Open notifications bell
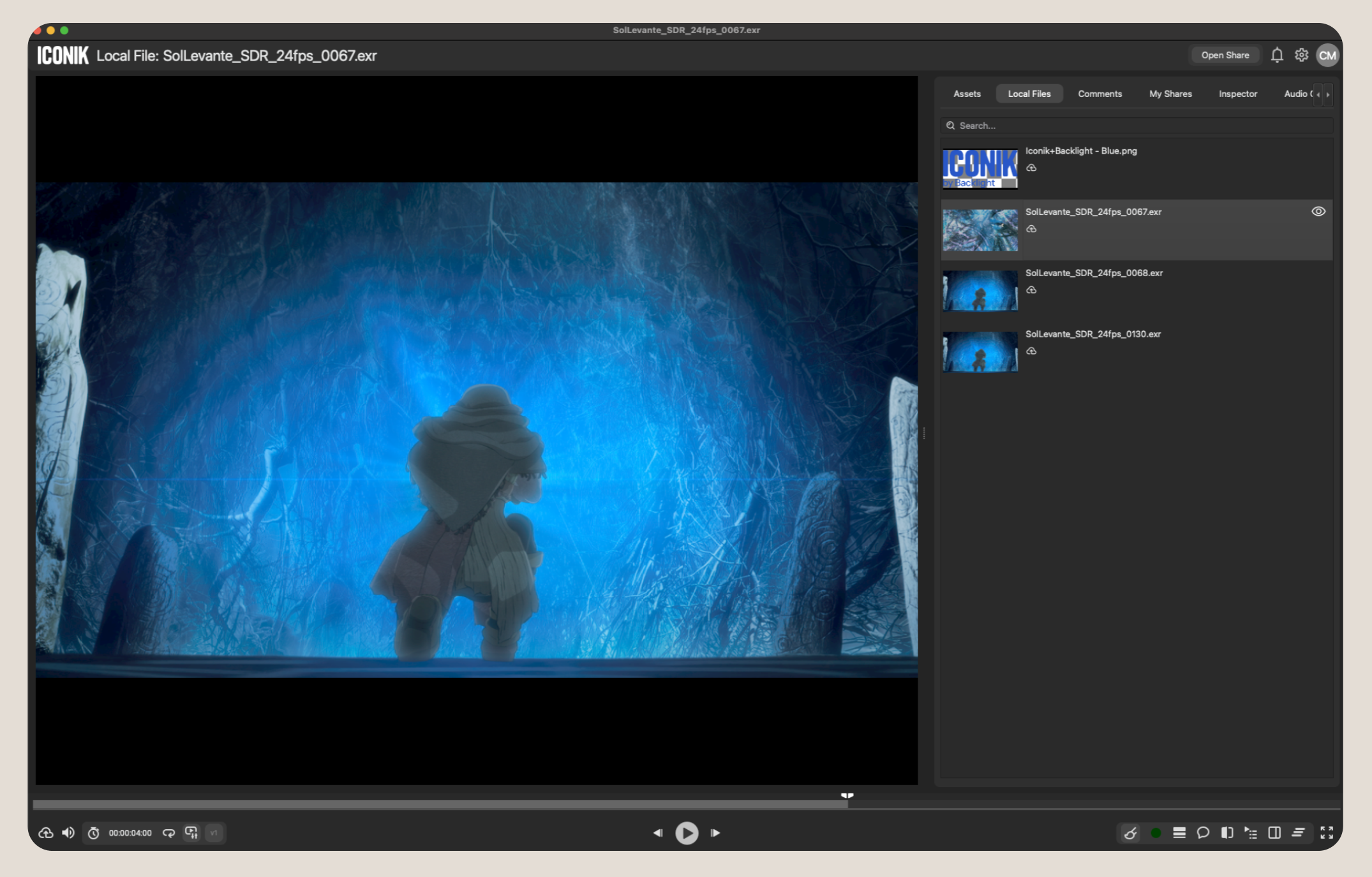This screenshot has height=877, width=1372. click(x=1277, y=55)
